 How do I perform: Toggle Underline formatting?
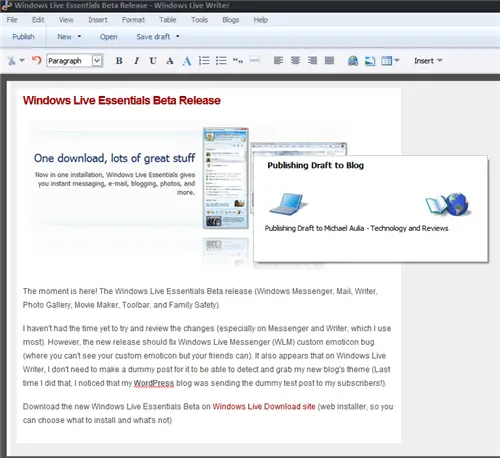pyautogui.click(x=153, y=61)
